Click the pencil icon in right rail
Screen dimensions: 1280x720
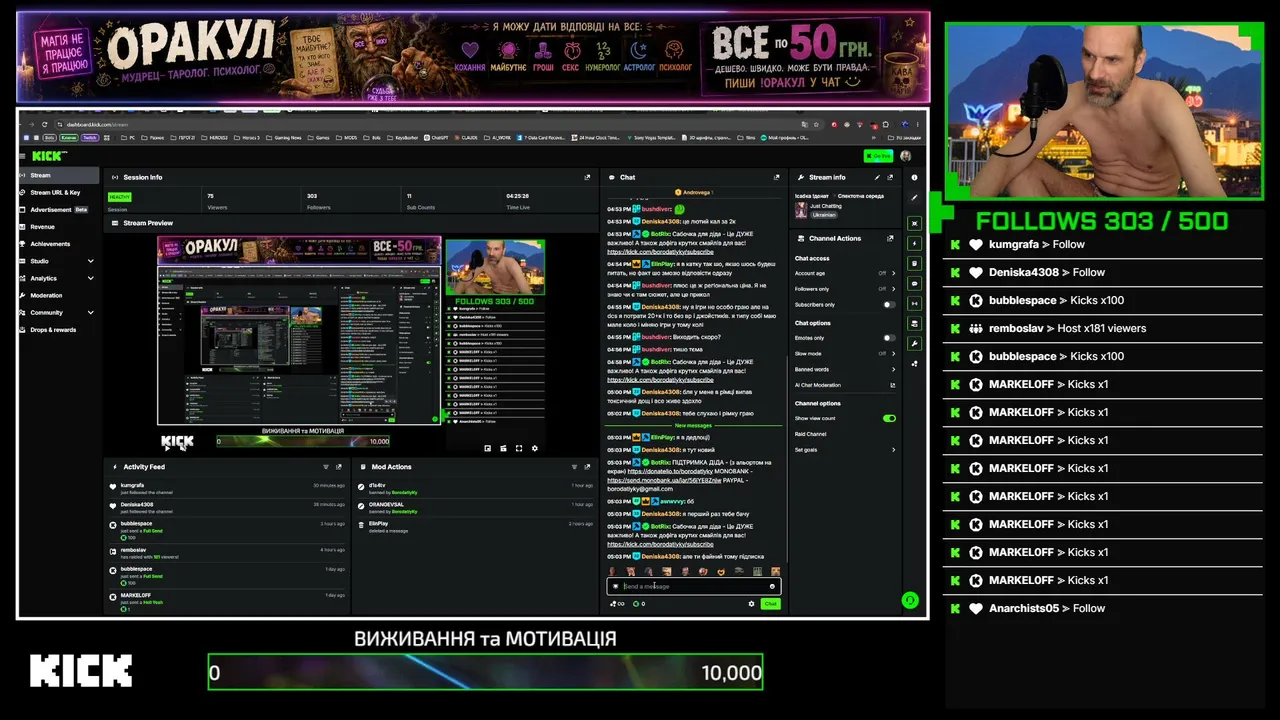pyautogui.click(x=914, y=198)
